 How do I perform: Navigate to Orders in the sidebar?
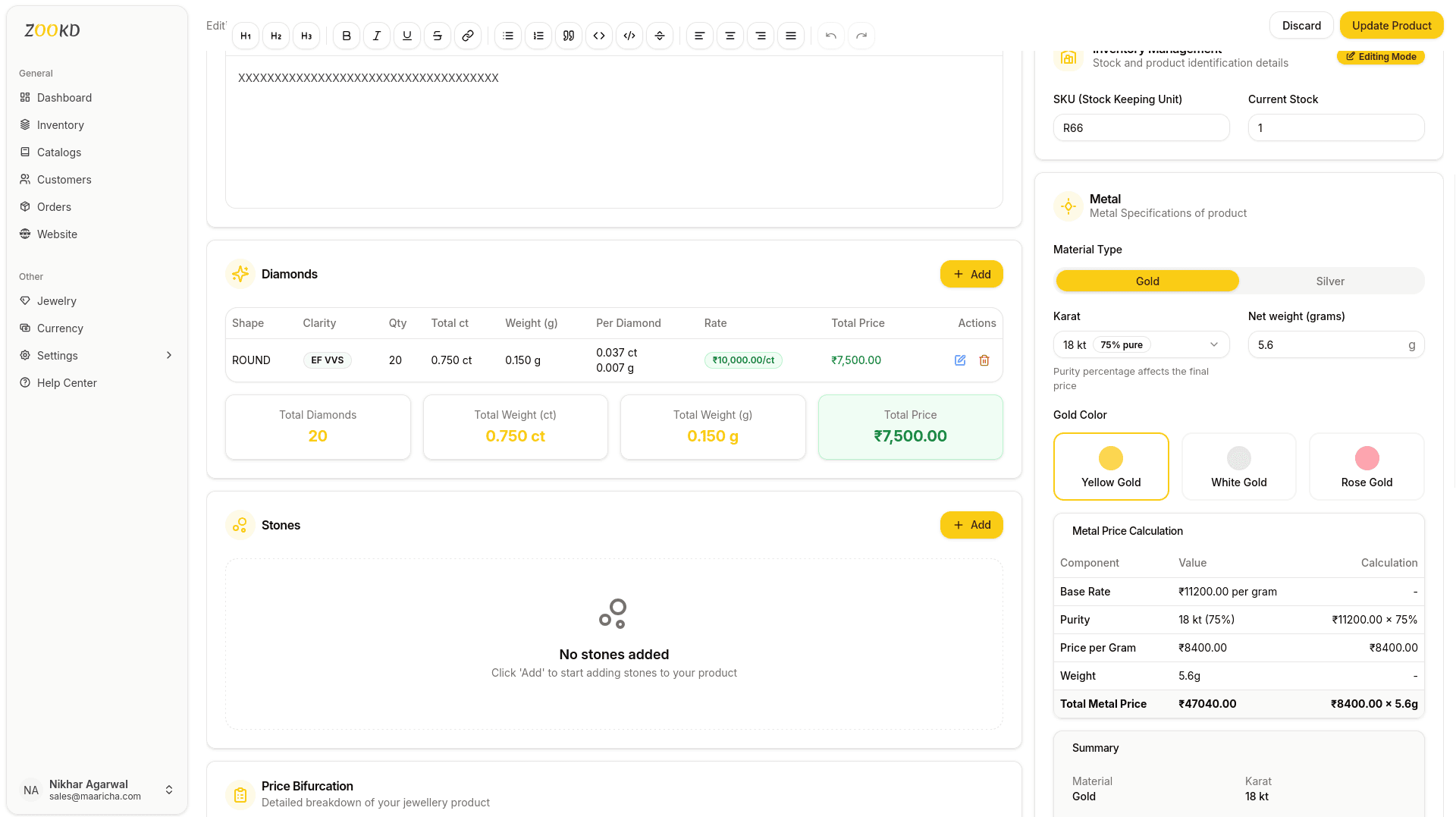pos(54,206)
